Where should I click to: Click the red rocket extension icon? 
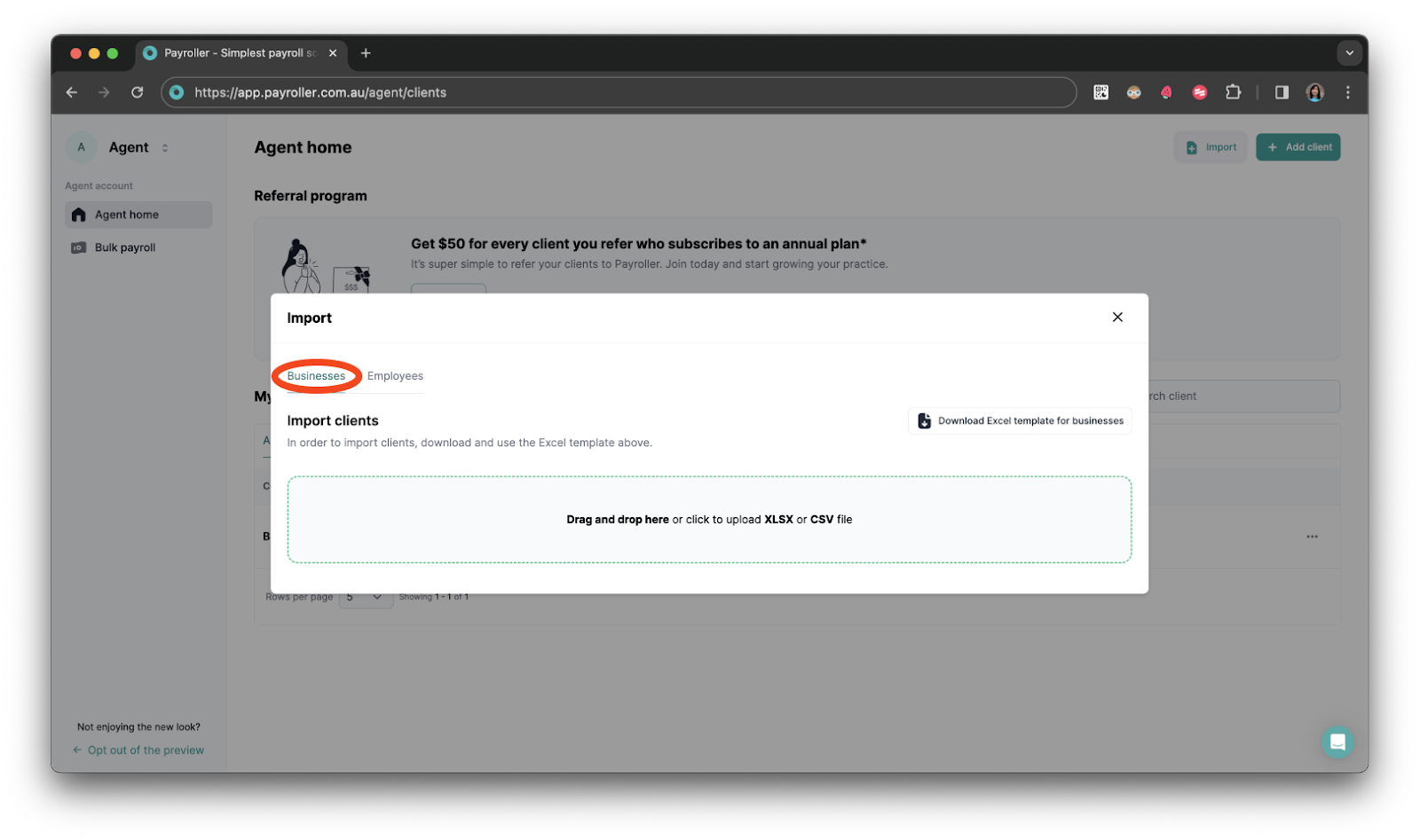click(x=1166, y=92)
